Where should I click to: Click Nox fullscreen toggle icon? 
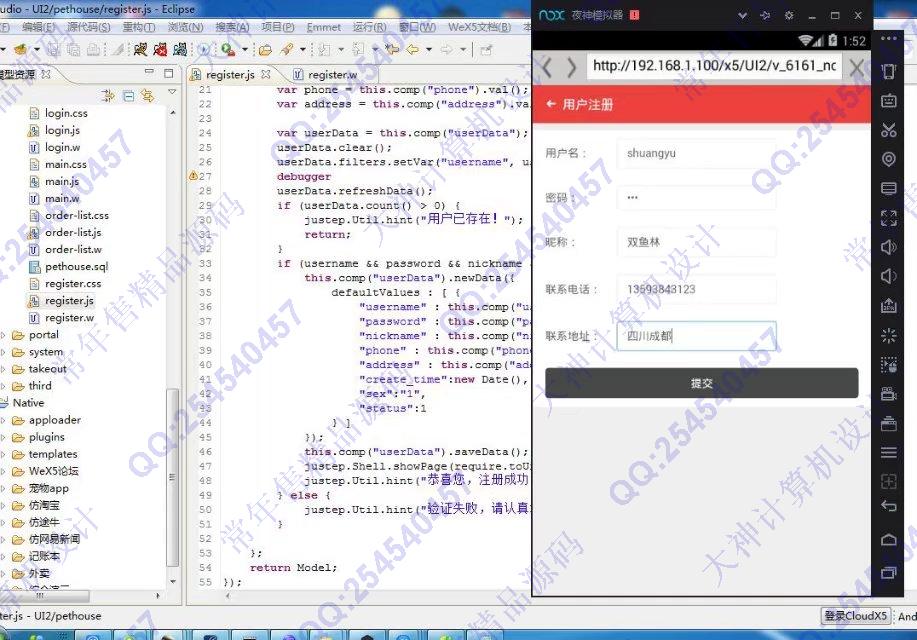click(x=888, y=218)
